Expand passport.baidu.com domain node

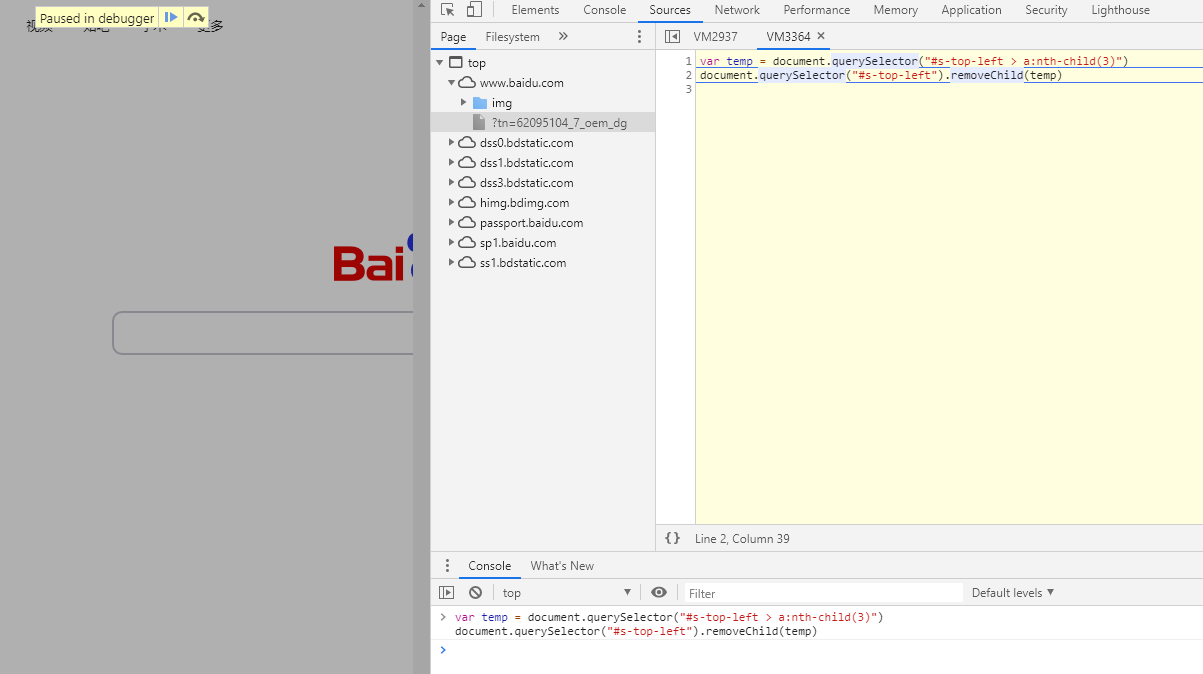[x=451, y=223]
